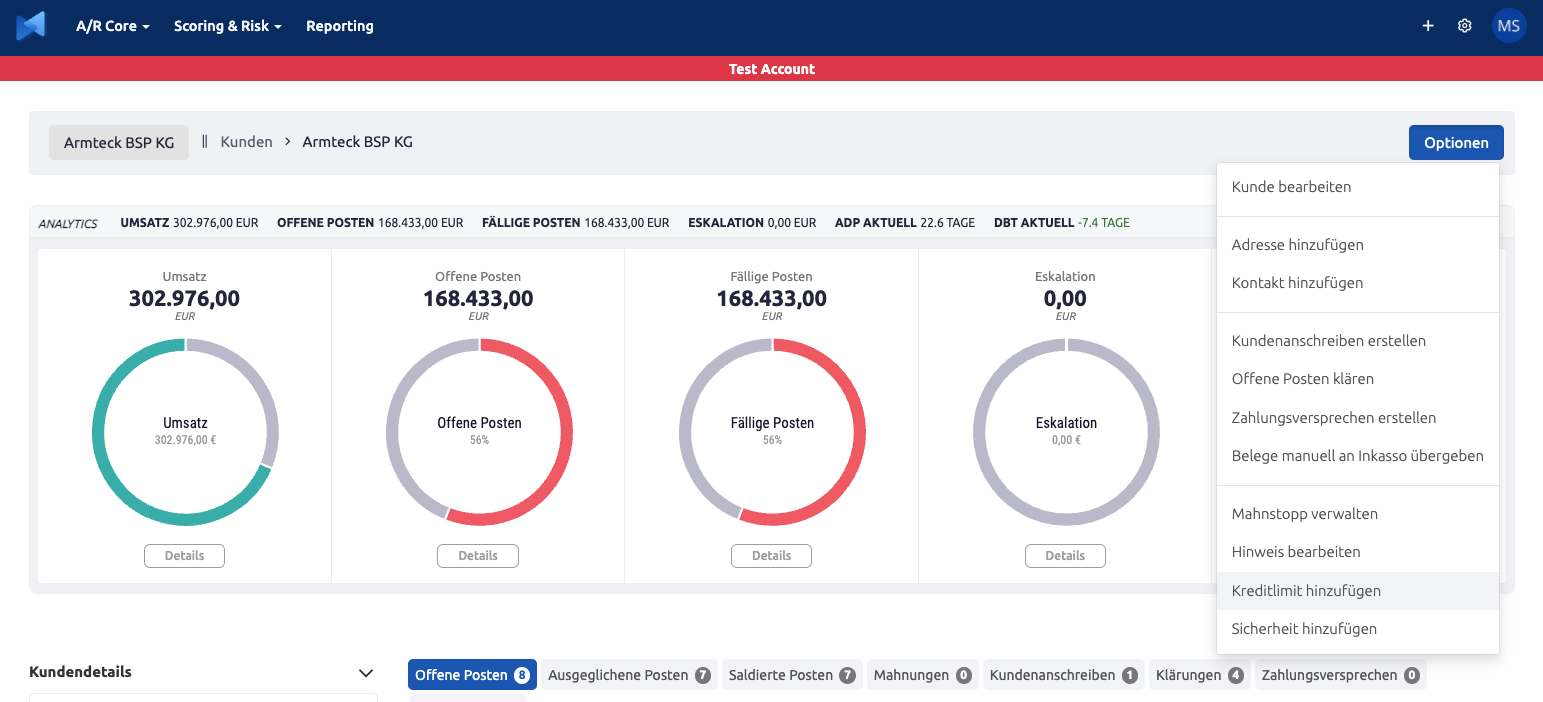Select Offene Posten klären option
The width and height of the screenshot is (1543, 702).
[x=1358, y=379]
